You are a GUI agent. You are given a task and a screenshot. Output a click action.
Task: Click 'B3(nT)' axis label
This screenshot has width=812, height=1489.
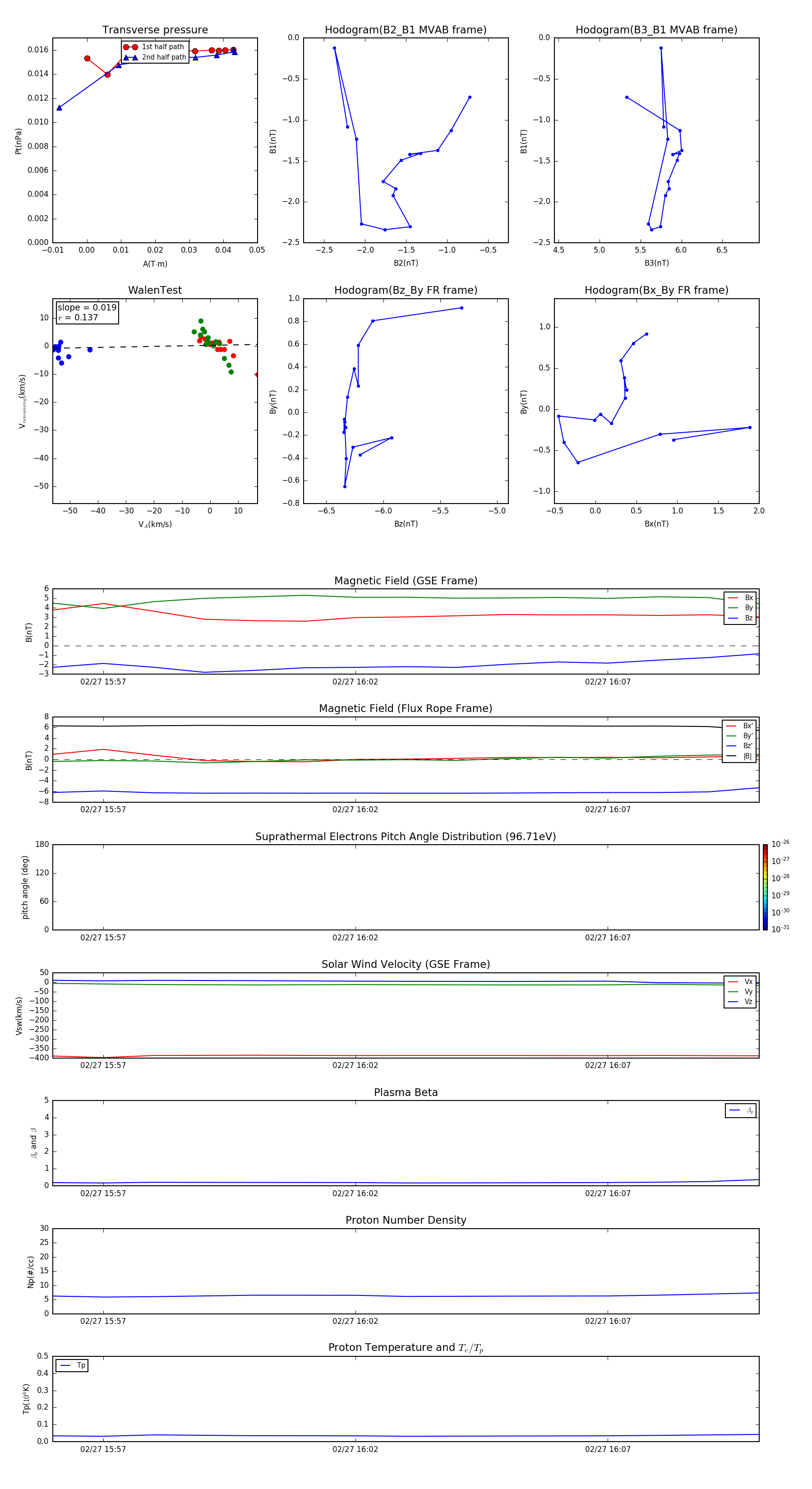tap(656, 263)
